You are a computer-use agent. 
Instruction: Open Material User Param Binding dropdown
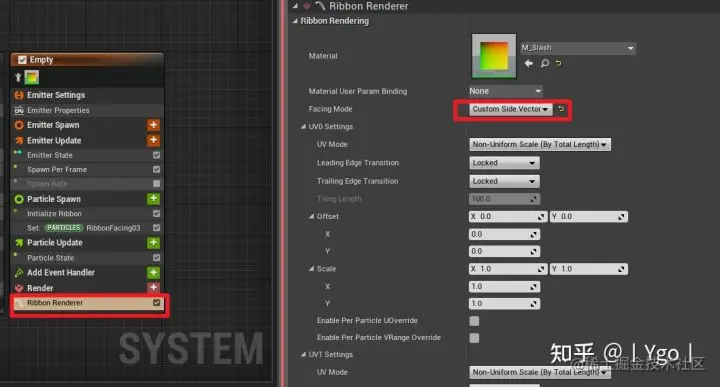[506, 91]
